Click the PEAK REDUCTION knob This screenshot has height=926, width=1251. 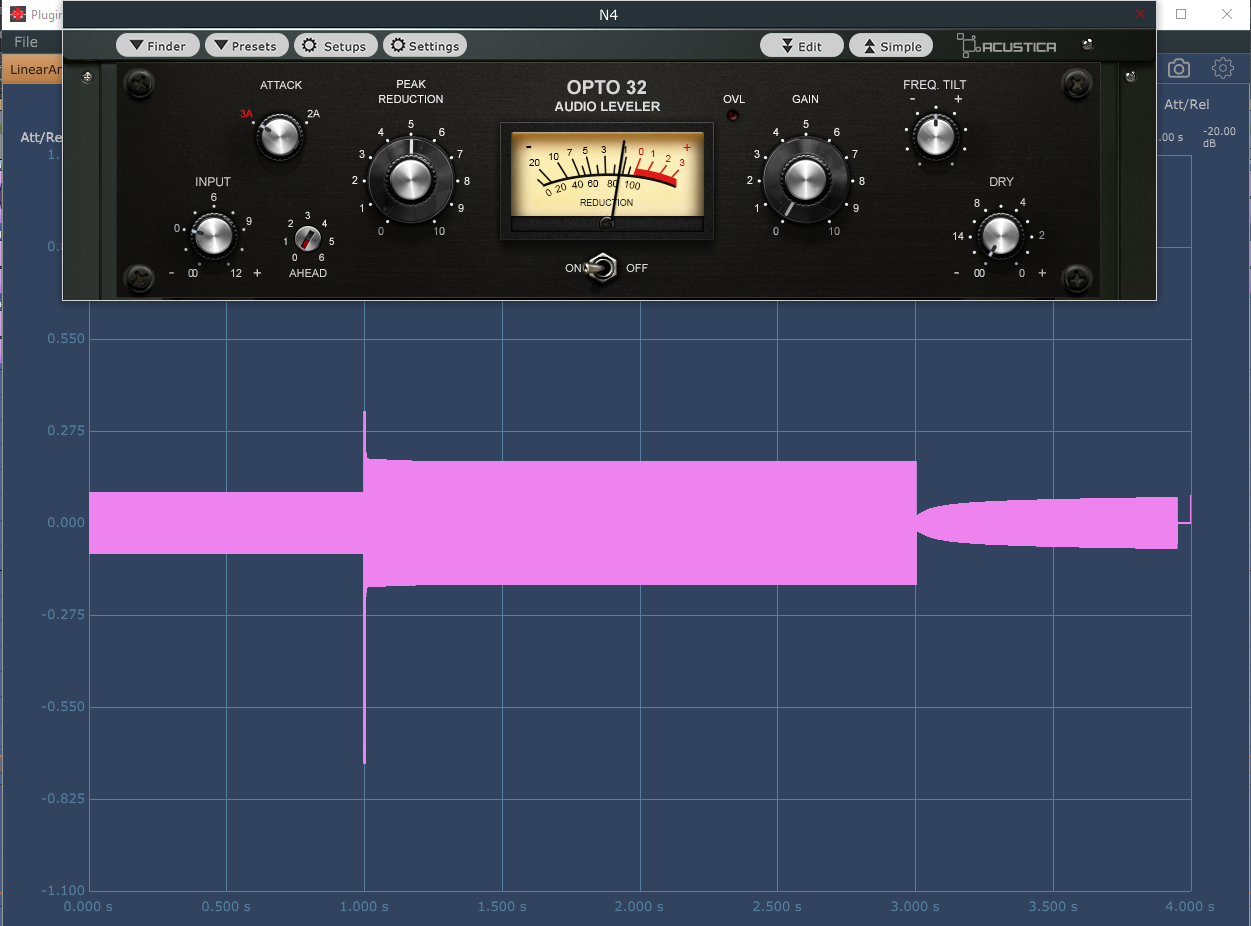coord(410,180)
